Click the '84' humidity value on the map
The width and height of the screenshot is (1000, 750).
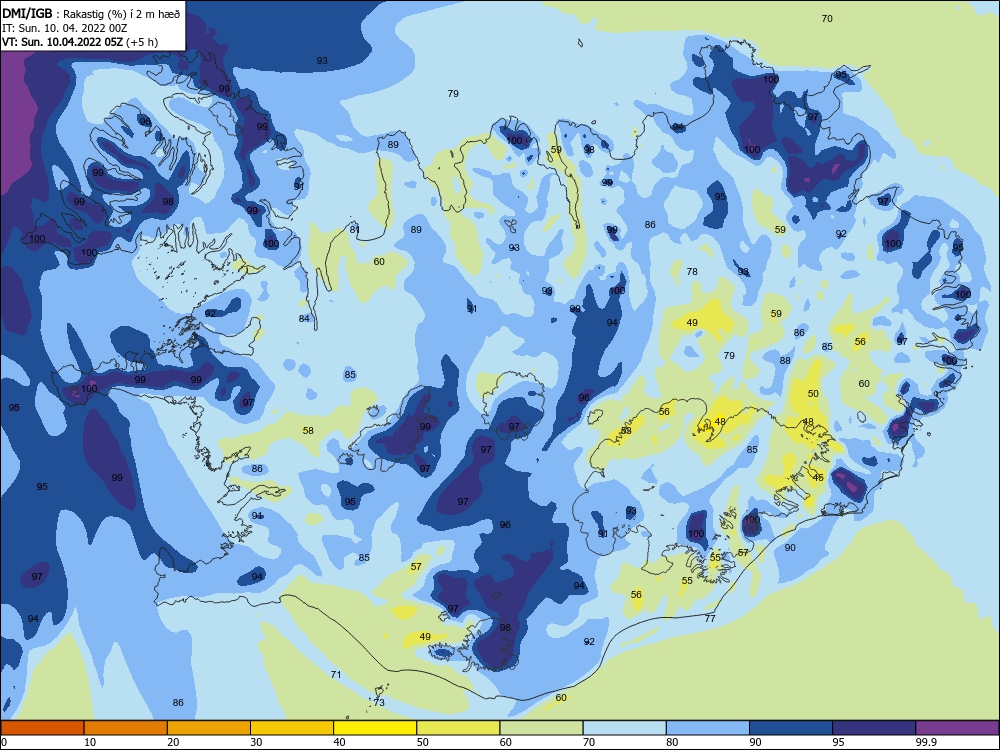tap(304, 318)
